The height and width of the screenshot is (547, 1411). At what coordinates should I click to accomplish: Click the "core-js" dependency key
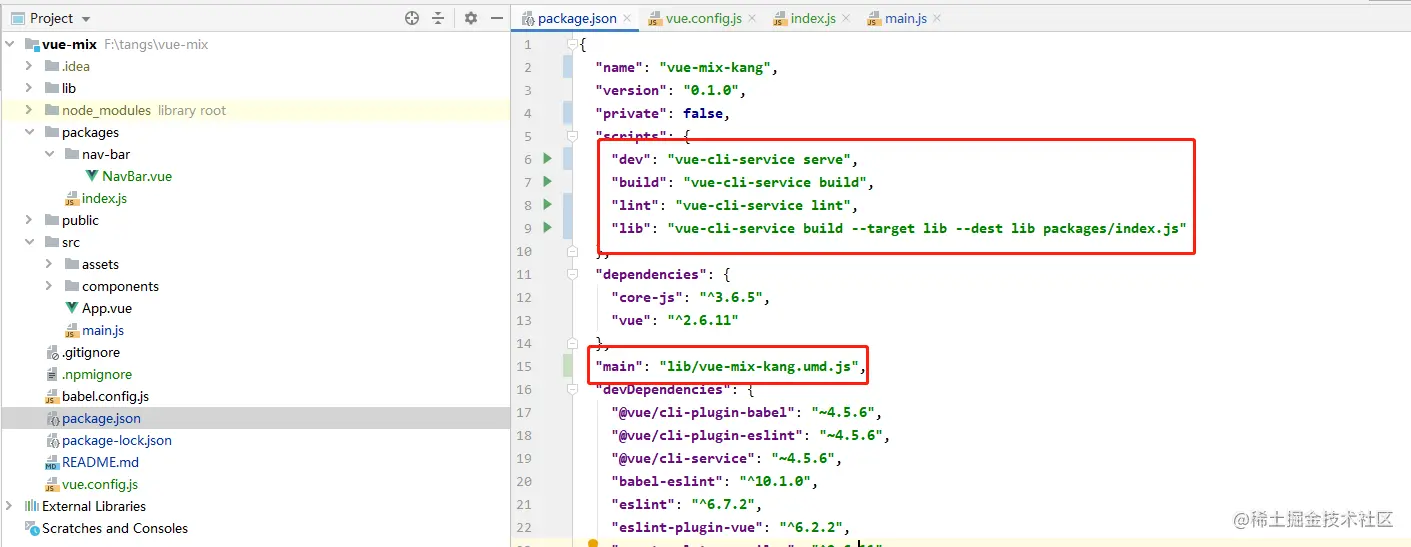647,297
